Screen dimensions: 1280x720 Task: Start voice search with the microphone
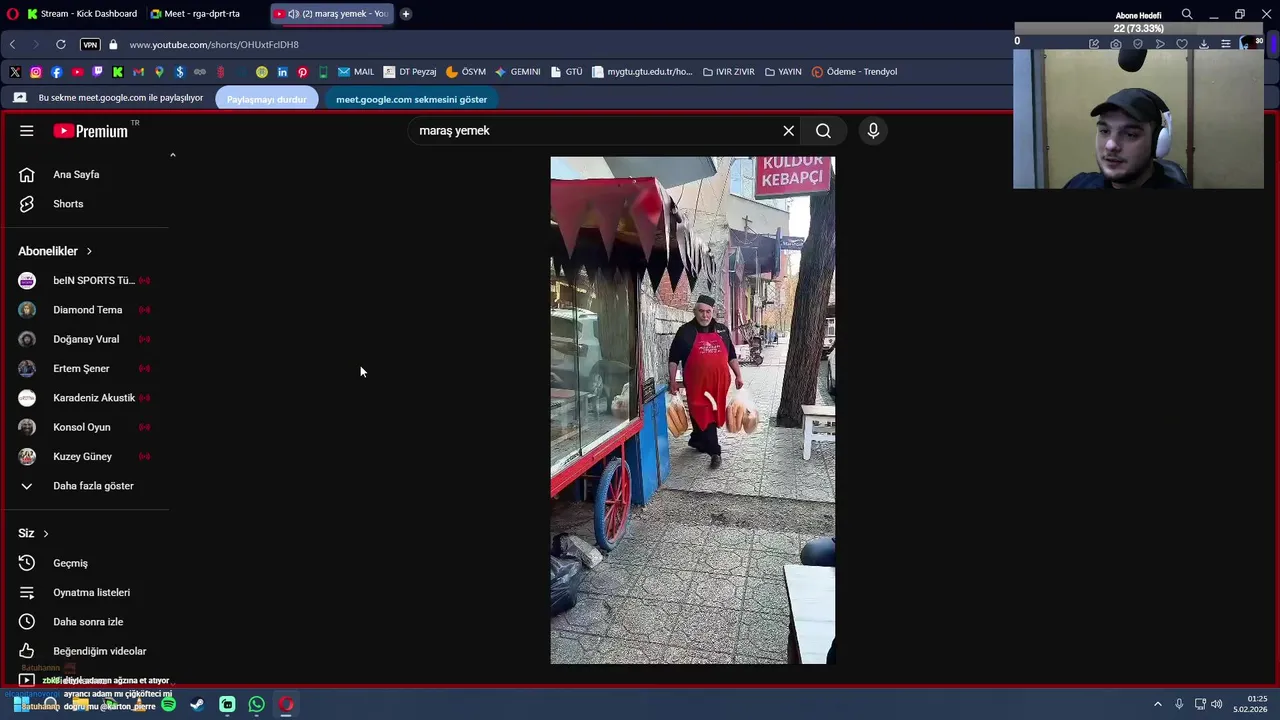(x=873, y=131)
